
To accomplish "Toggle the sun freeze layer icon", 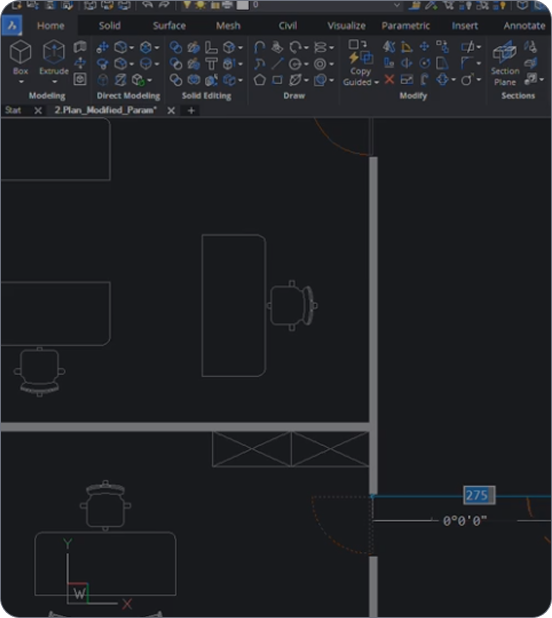I will point(201,5).
